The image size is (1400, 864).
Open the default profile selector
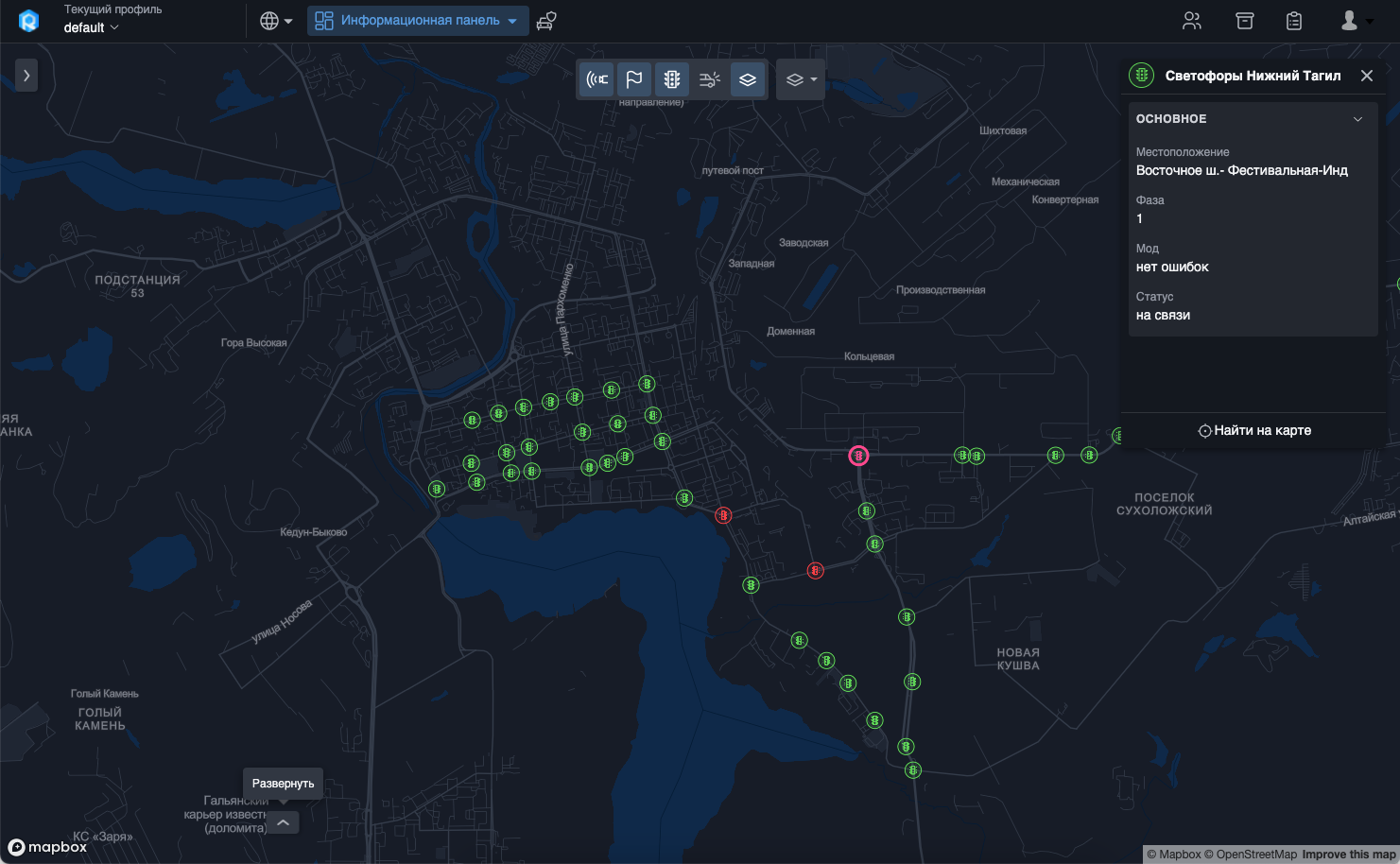pos(91,27)
